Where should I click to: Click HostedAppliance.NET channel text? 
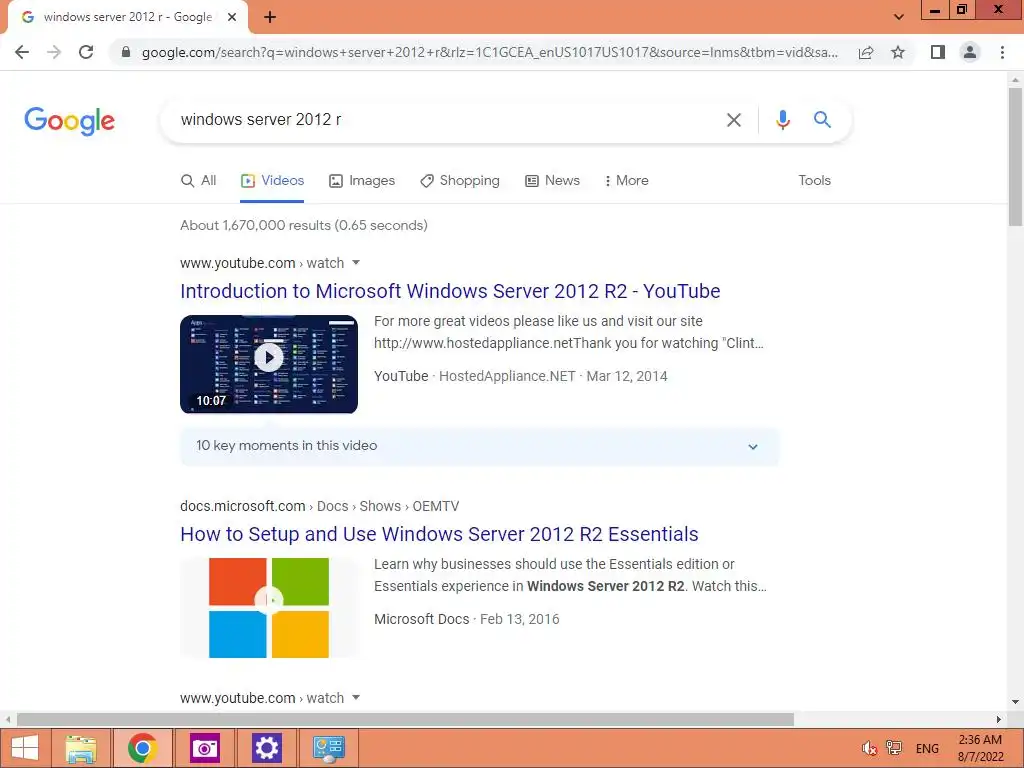point(507,376)
